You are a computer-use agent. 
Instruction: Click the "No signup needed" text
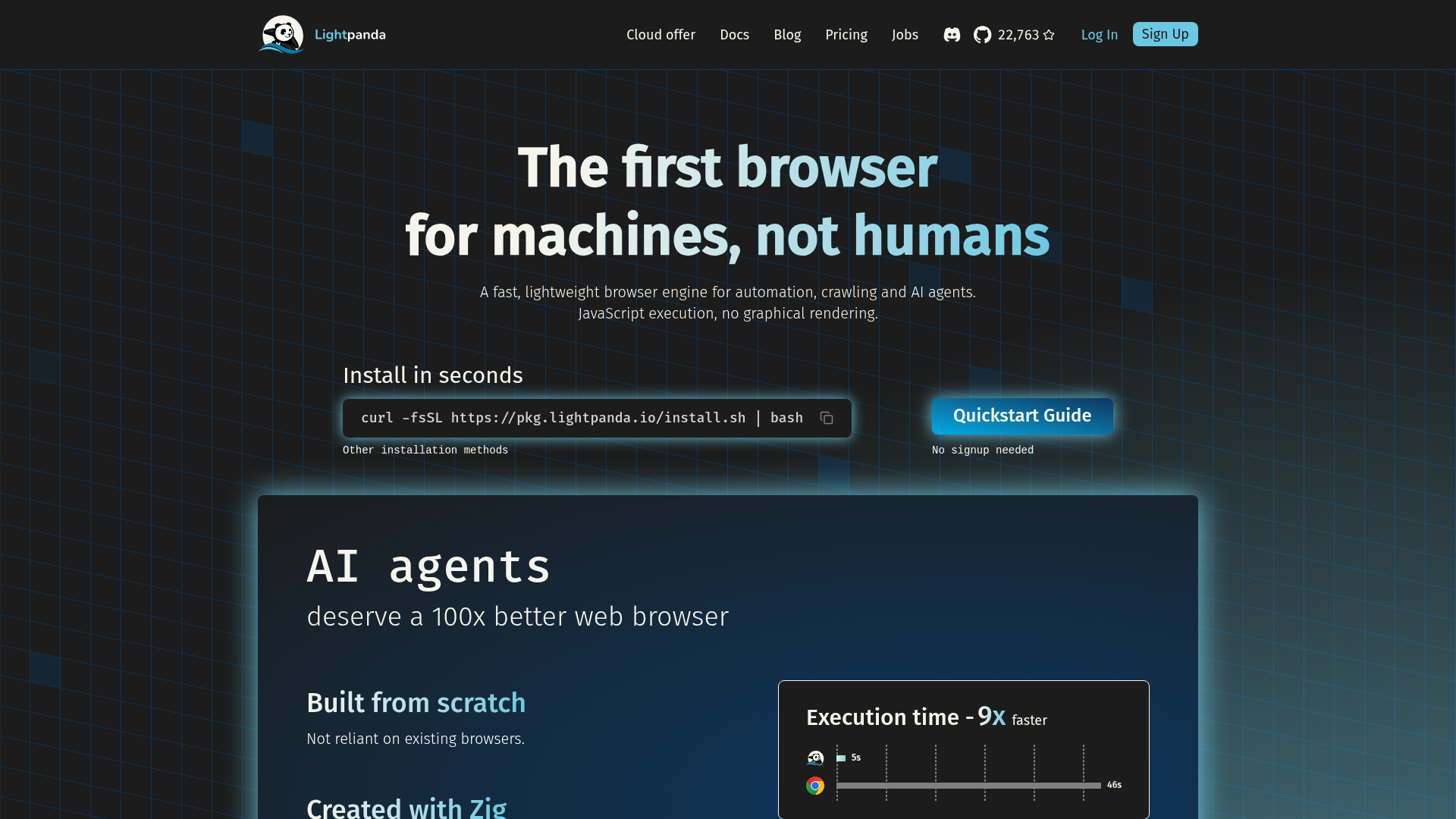click(x=983, y=450)
